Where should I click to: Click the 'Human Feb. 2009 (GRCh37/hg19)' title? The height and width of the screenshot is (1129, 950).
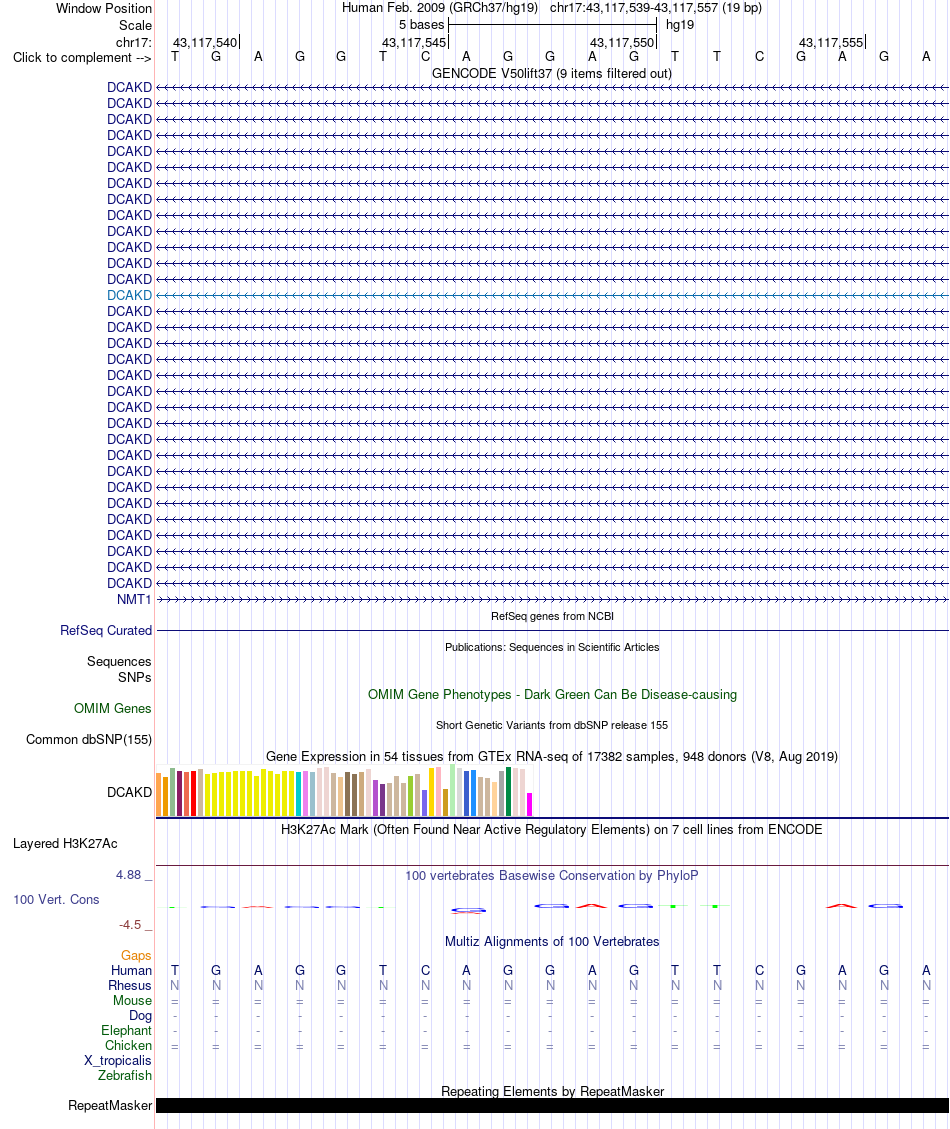click(439, 8)
